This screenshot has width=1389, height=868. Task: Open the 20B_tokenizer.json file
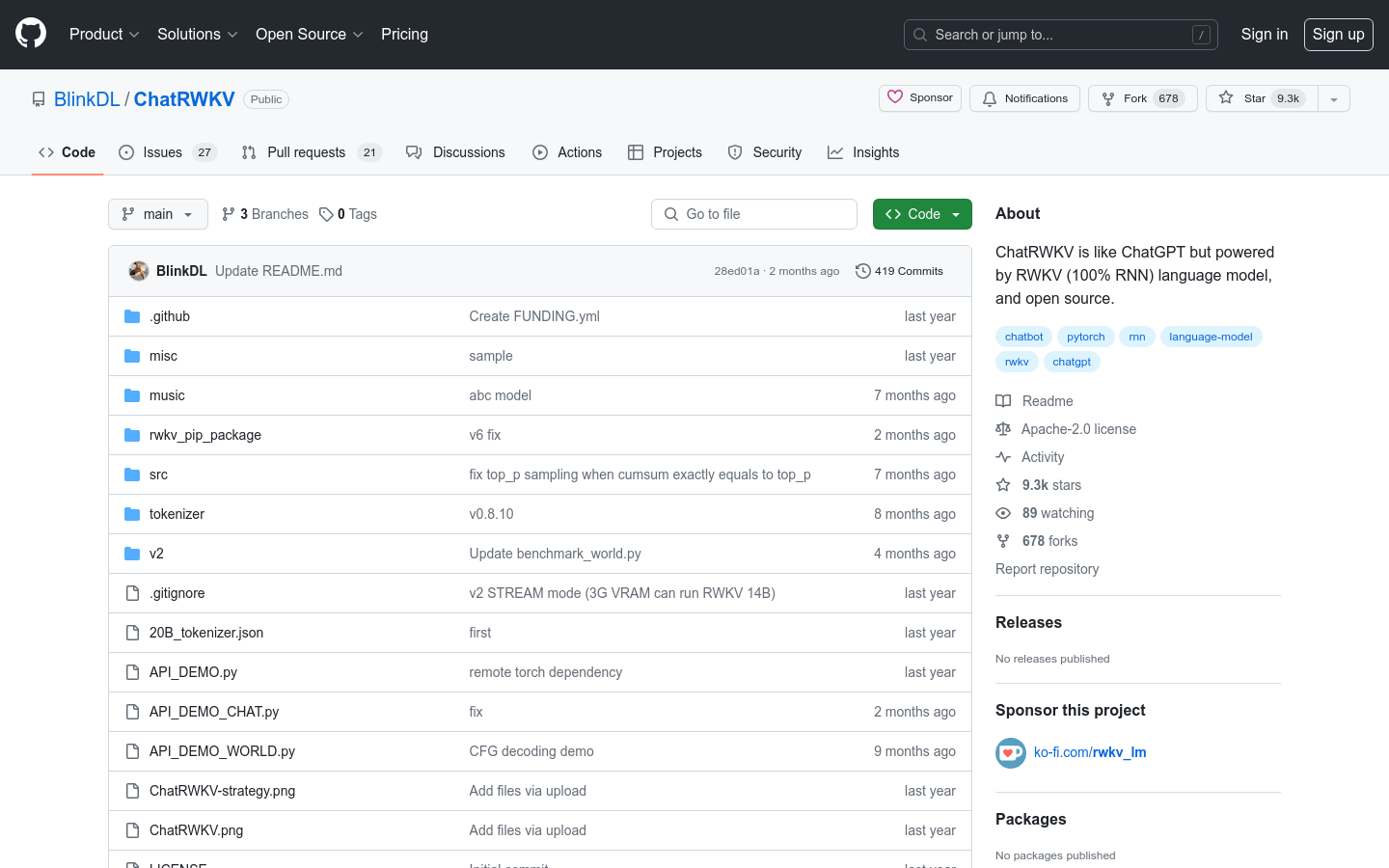coord(206,633)
